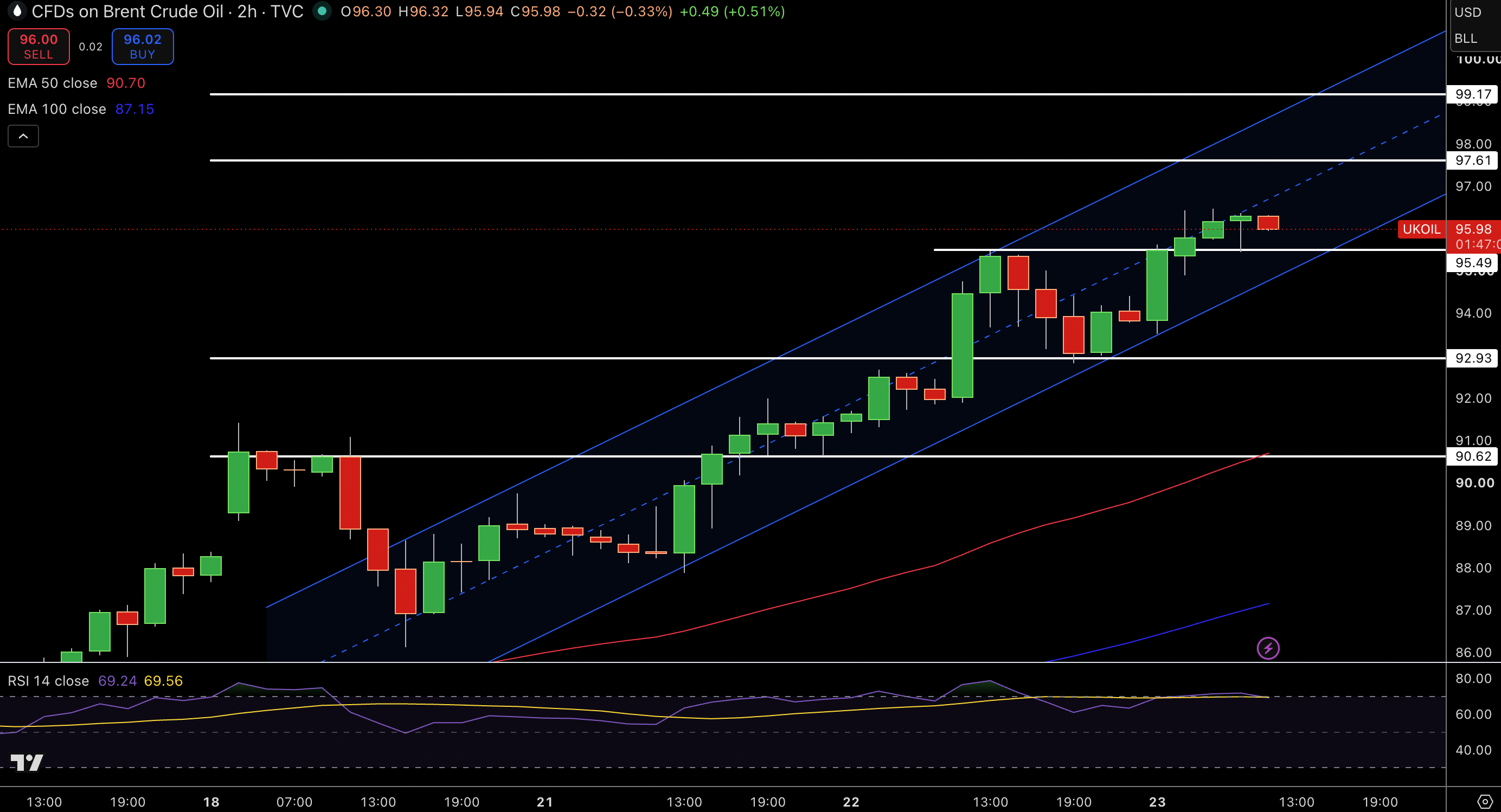Viewport: 1501px width, 812px height.
Task: Click the 22 date marker on time axis
Action: pos(851,802)
